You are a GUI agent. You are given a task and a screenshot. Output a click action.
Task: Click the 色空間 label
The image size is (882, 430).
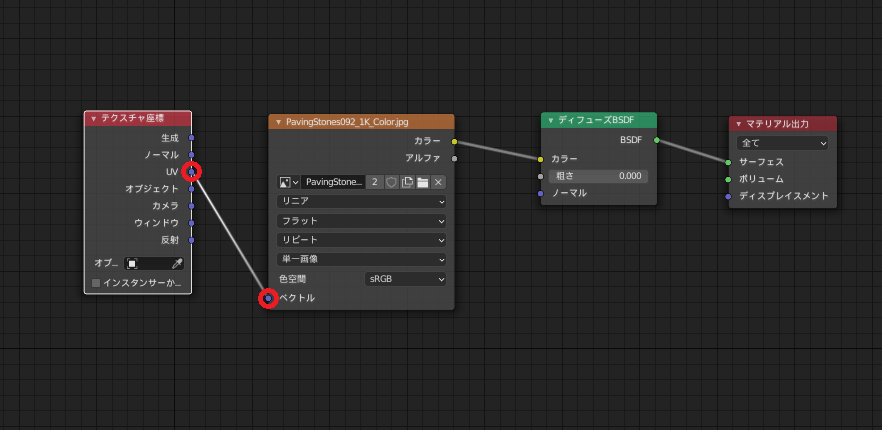(x=293, y=279)
